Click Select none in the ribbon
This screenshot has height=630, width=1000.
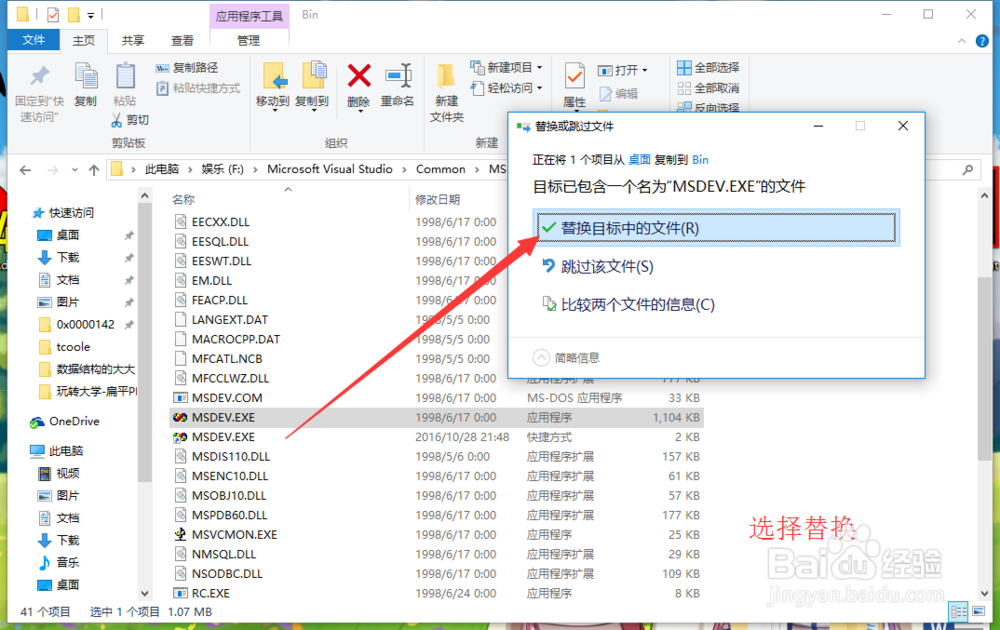[x=709, y=88]
